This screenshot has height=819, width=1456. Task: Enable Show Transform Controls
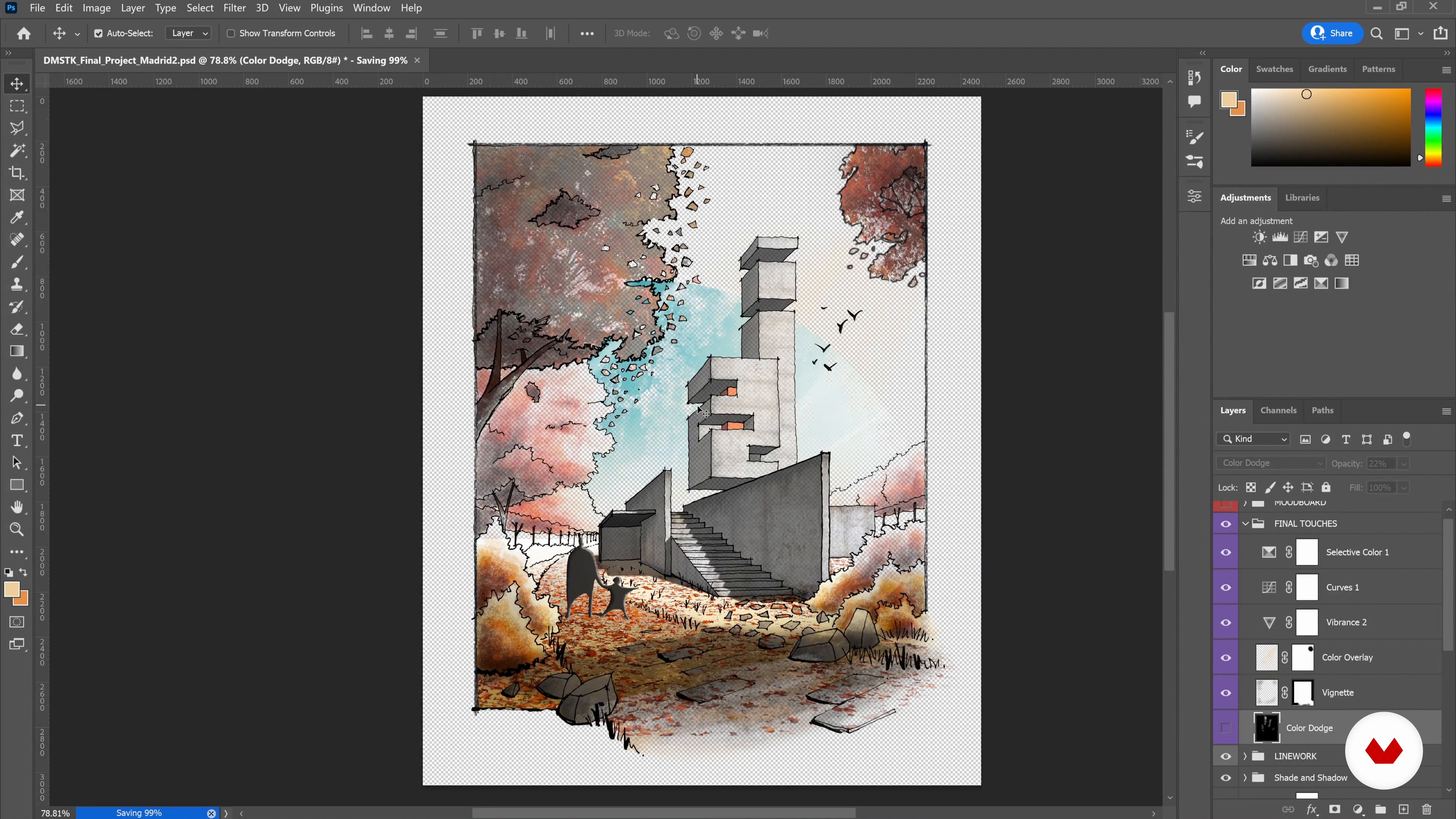click(x=231, y=33)
